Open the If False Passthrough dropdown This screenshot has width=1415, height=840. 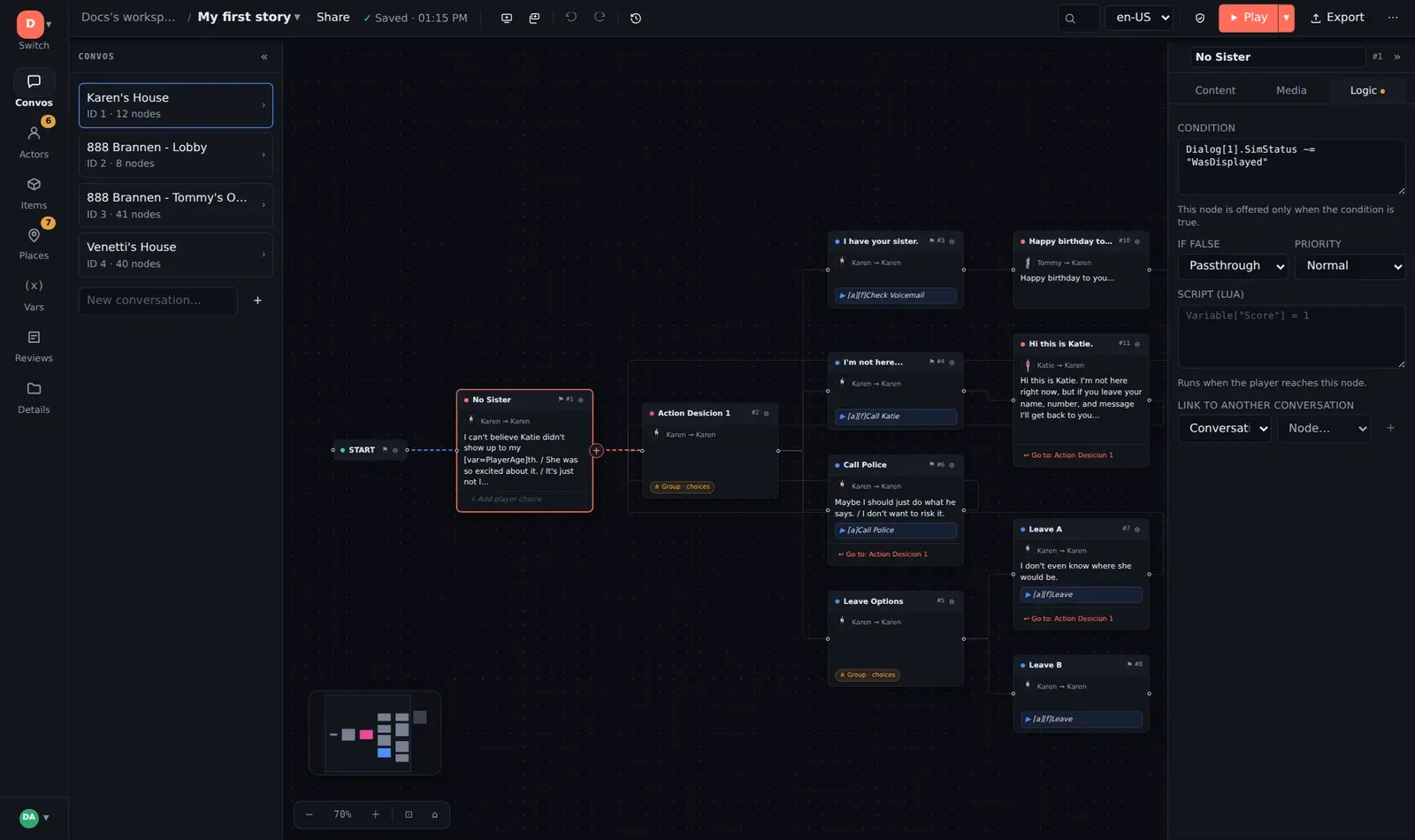click(1233, 266)
